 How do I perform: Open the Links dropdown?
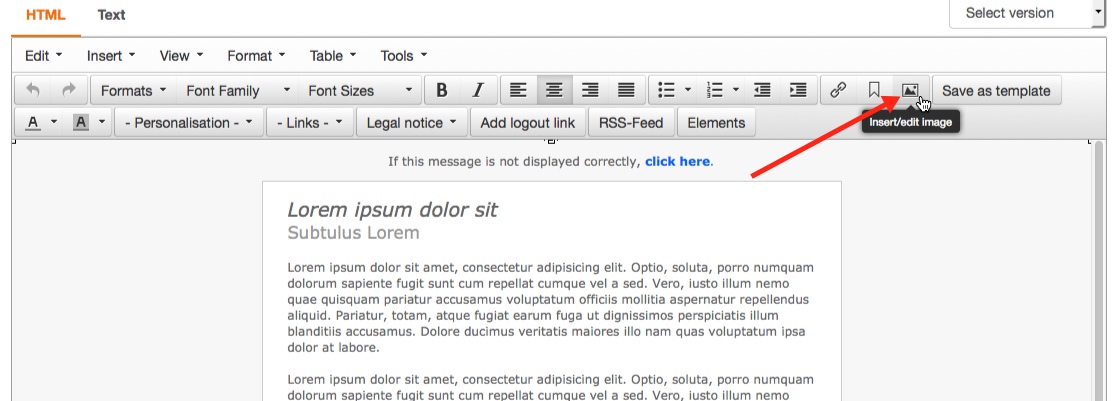click(x=310, y=123)
